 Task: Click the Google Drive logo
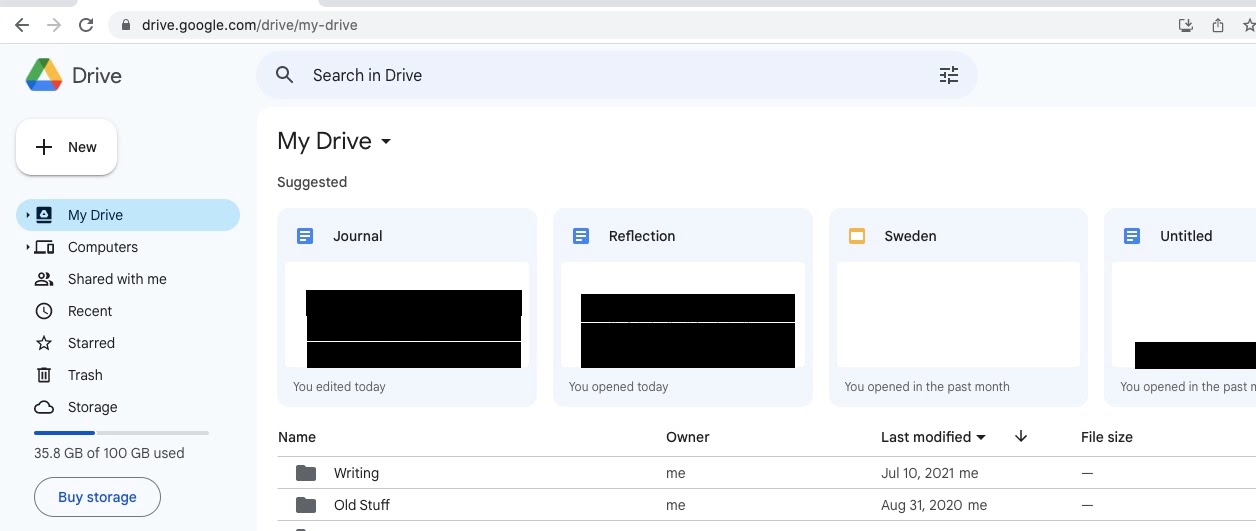point(44,75)
